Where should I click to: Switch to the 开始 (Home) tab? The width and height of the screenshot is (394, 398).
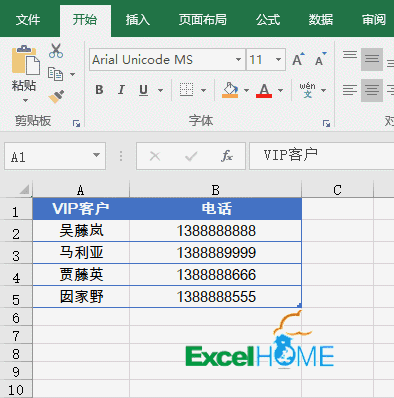(85, 20)
